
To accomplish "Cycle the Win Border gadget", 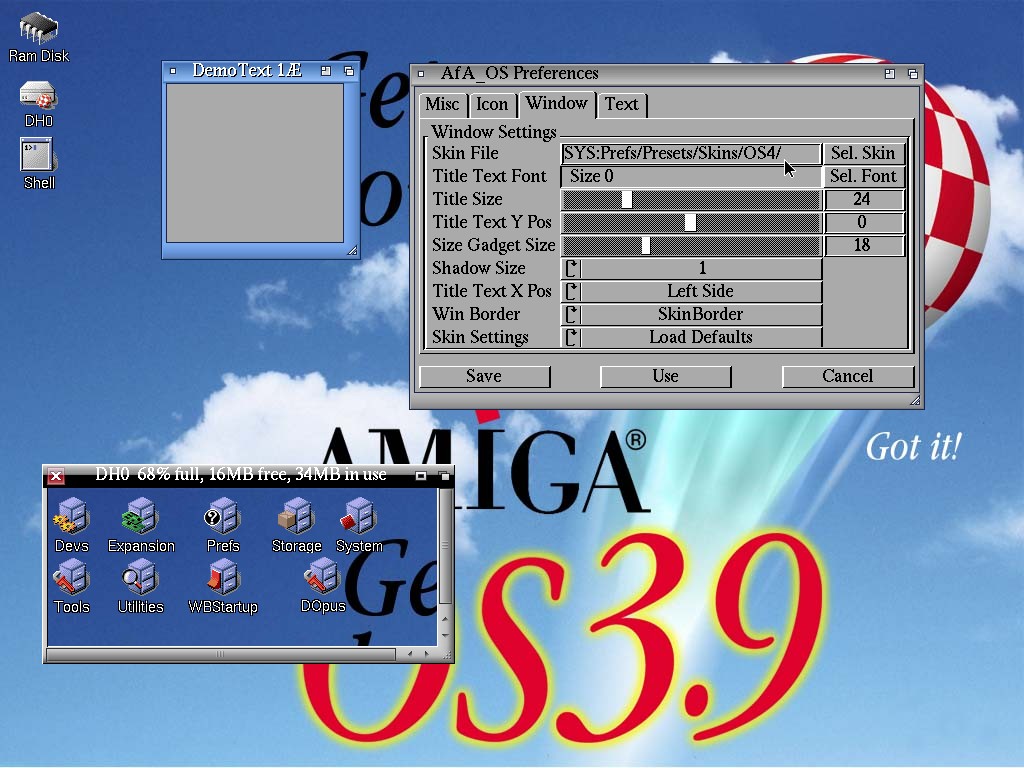I will click(x=571, y=314).
